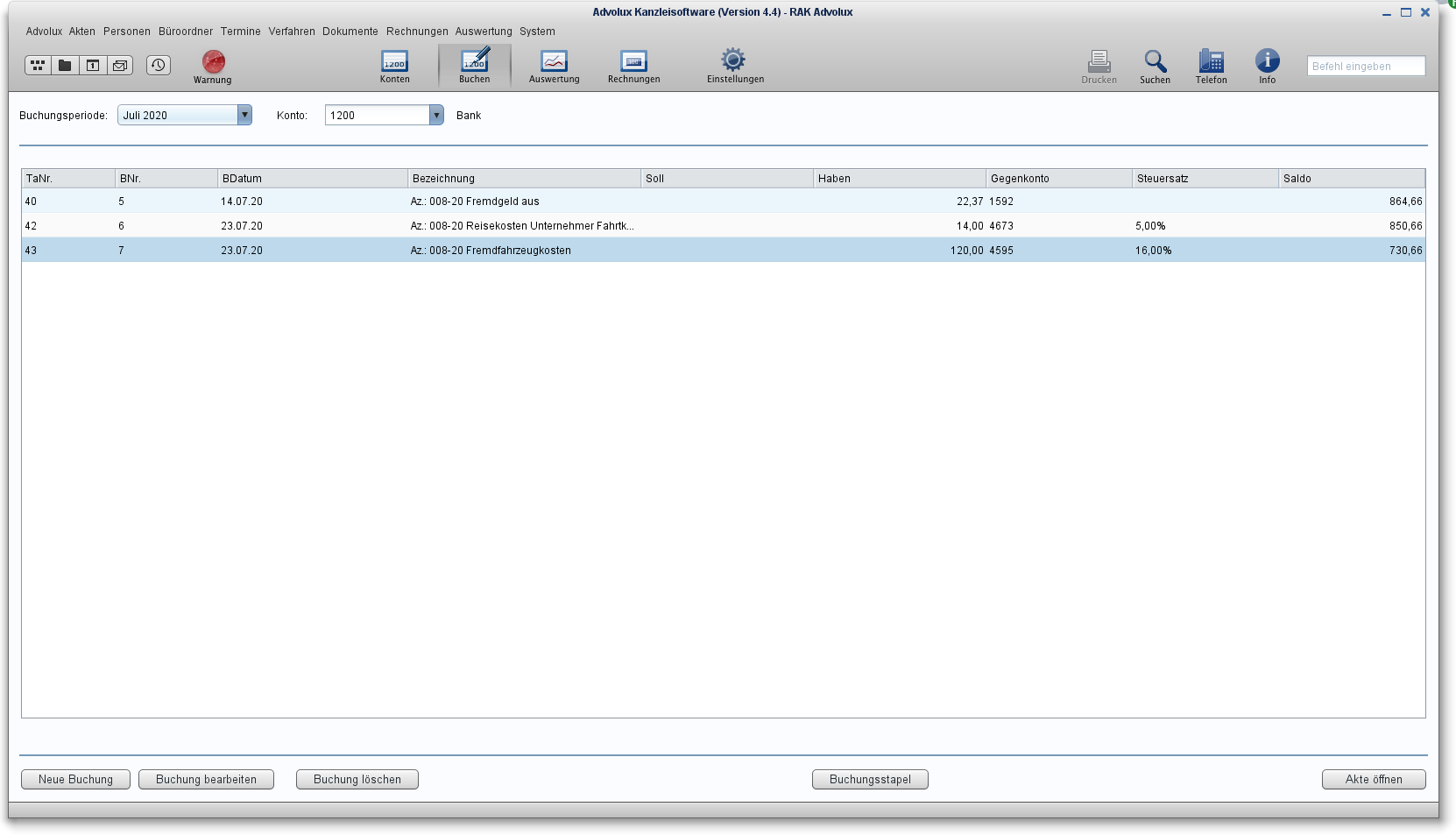This screenshot has height=835, width=1456.
Task: Open the Termine menu
Action: click(x=241, y=32)
